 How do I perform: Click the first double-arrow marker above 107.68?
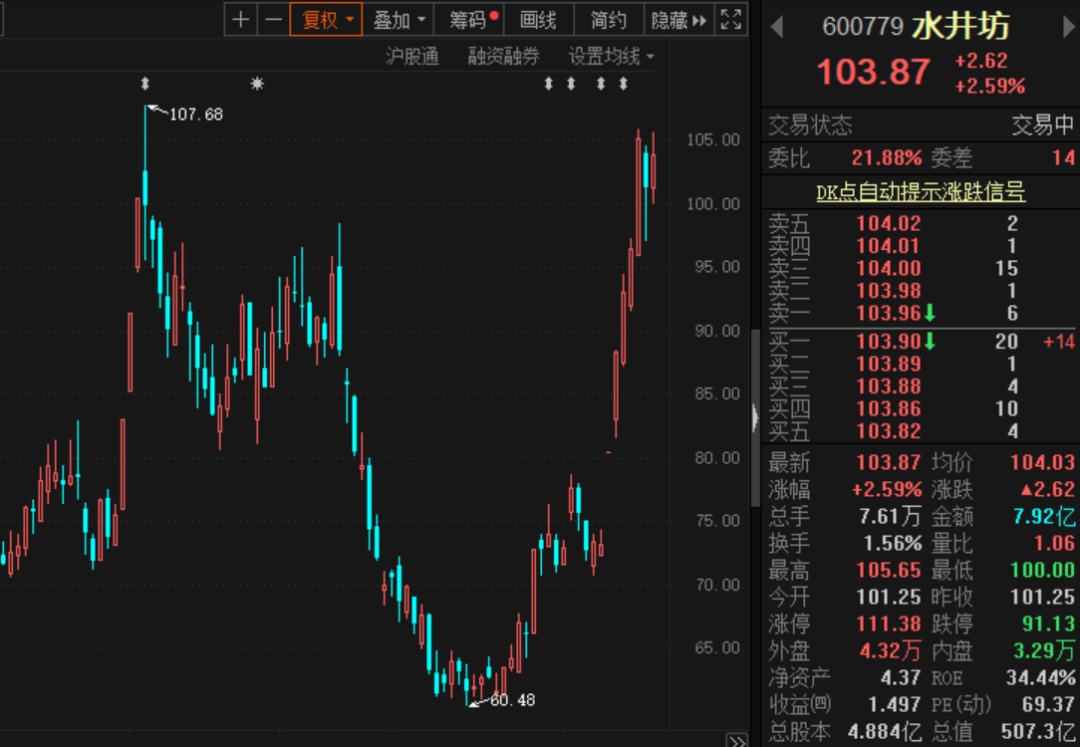[x=145, y=84]
